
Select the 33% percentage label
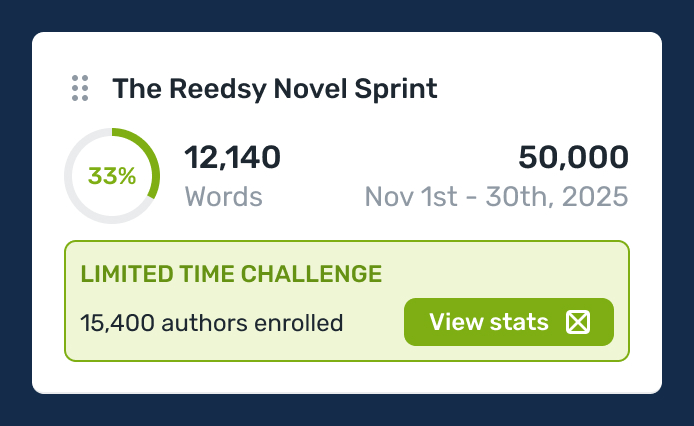tap(112, 176)
